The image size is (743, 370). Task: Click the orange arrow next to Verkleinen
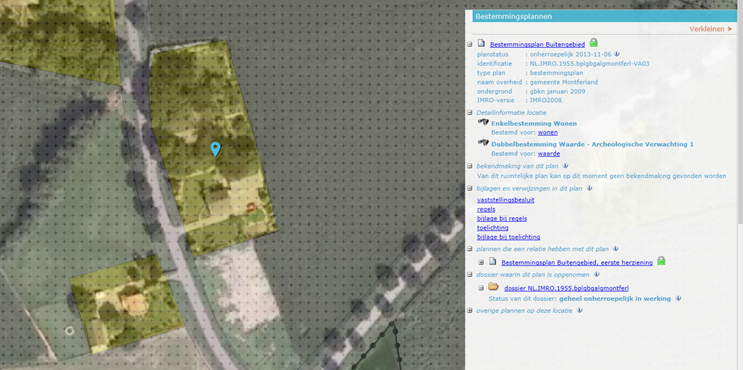pos(730,29)
